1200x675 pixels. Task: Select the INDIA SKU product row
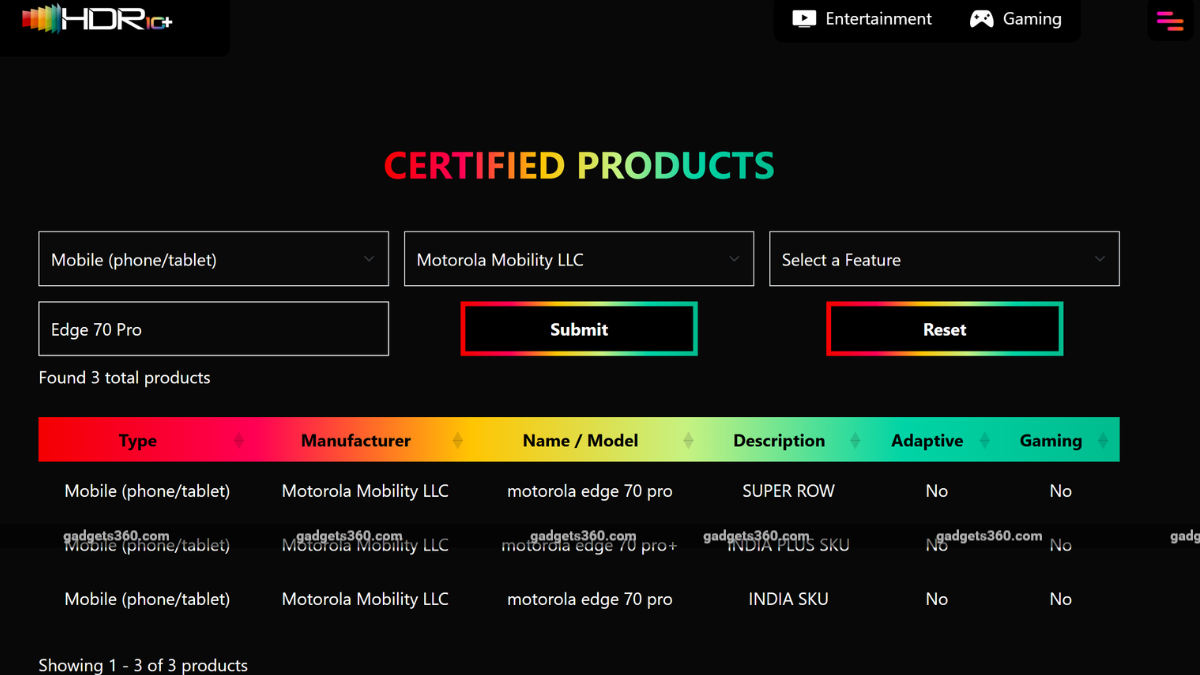pyautogui.click(x=788, y=599)
